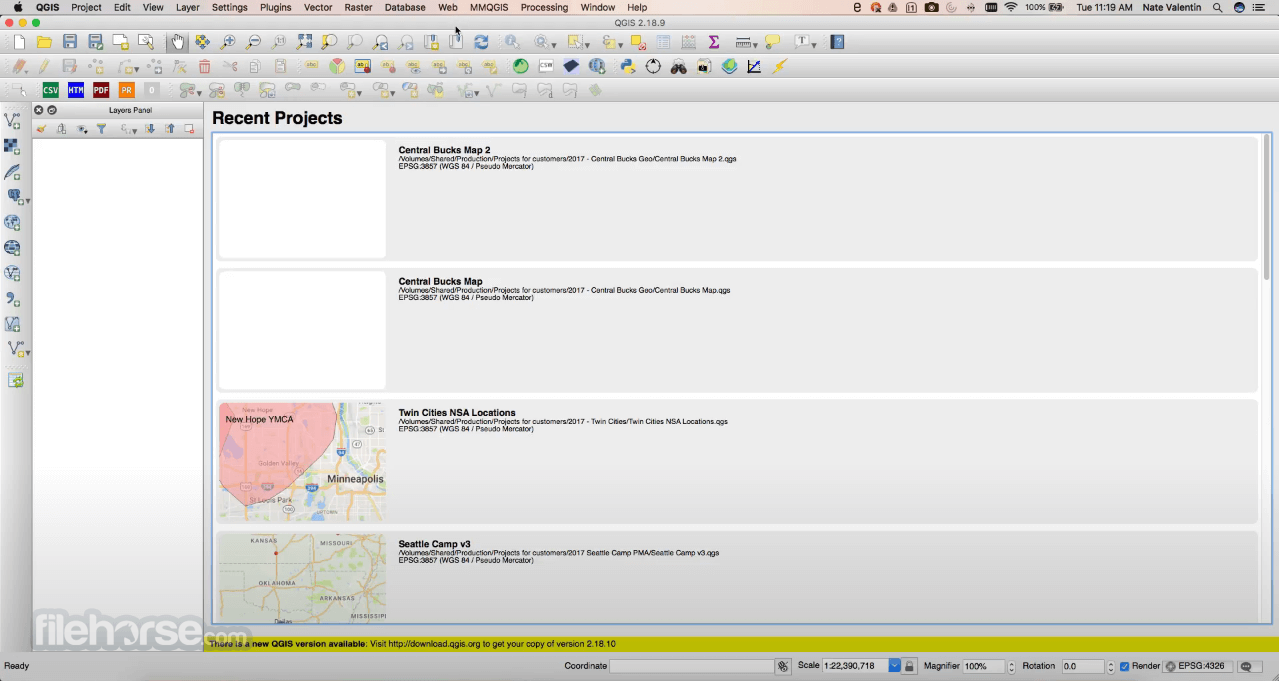Click the lightning bolt plugin icon
The width and height of the screenshot is (1279, 681).
779,66
